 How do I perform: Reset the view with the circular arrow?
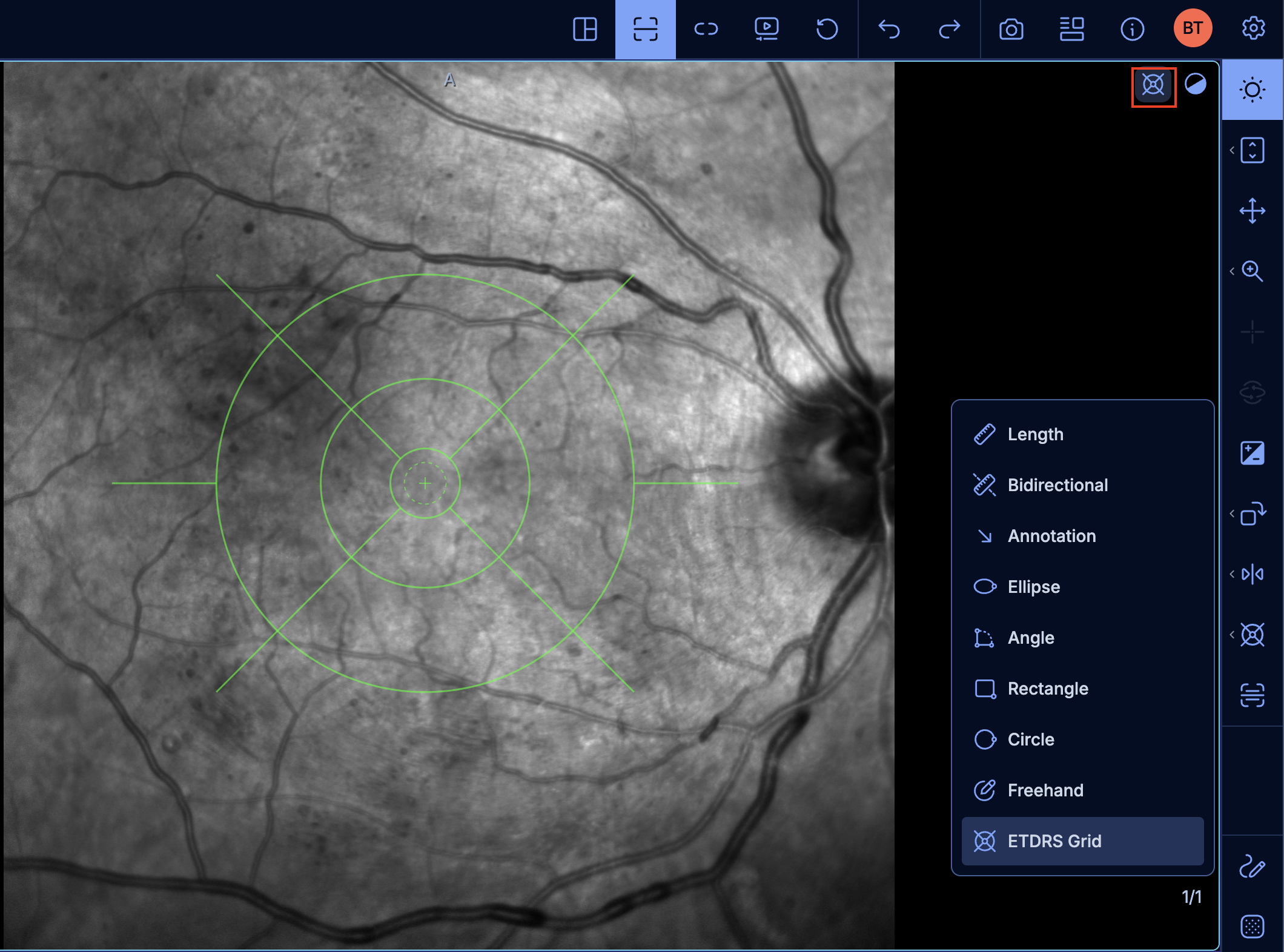pos(827,29)
